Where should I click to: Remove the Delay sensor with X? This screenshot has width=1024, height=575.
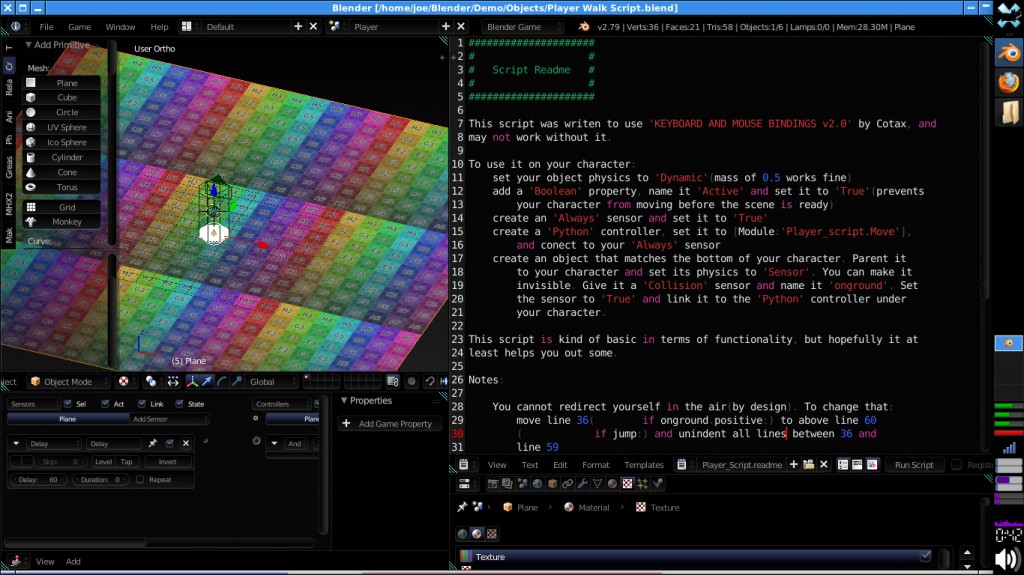click(x=186, y=443)
